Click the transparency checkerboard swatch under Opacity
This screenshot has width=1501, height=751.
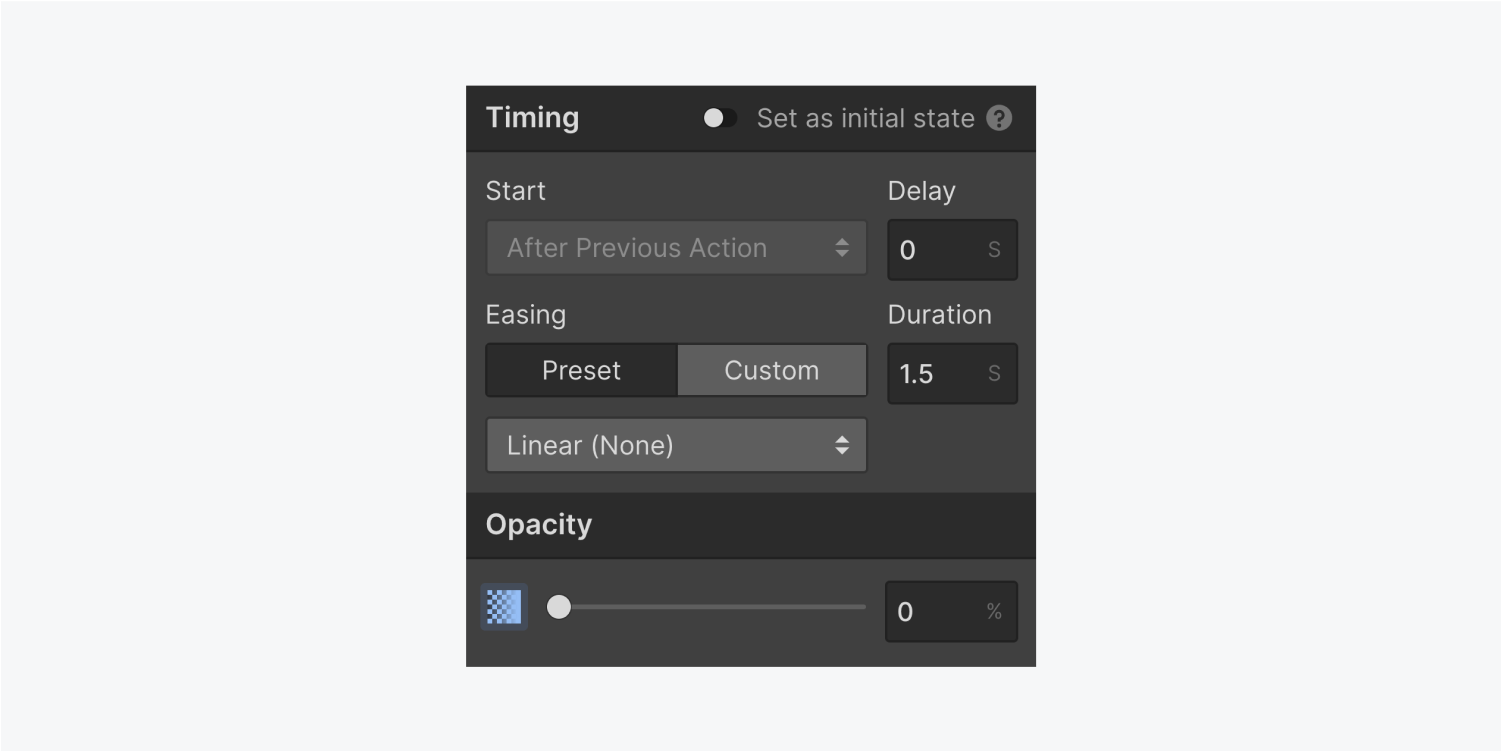click(x=504, y=606)
